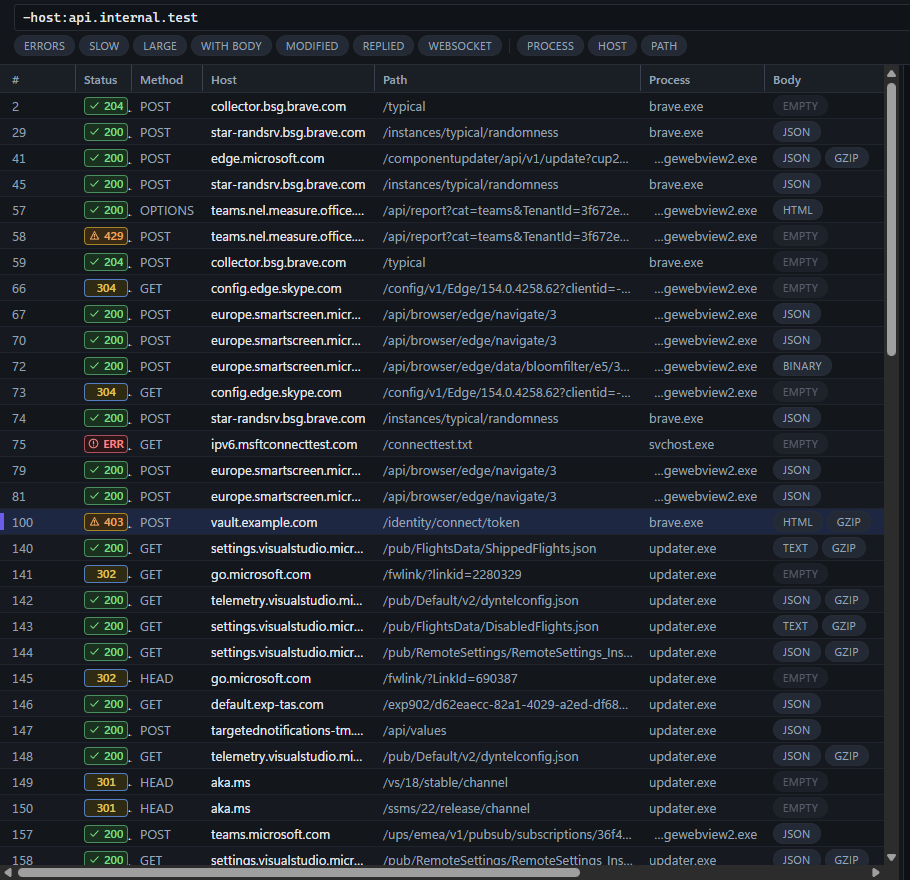
Task: Click the vertical scrollbar up arrow
Action: (891, 73)
